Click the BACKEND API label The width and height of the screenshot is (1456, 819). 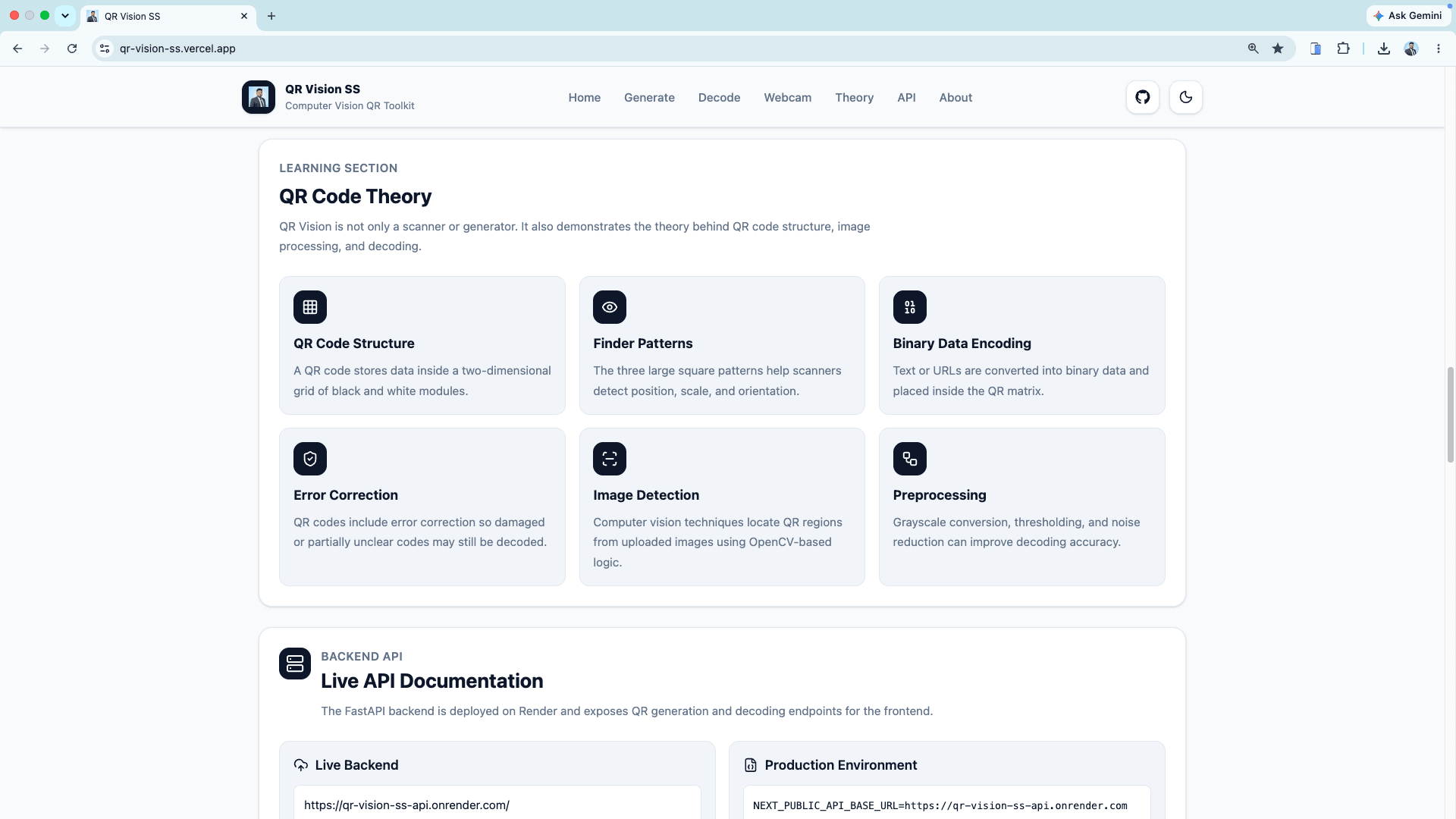point(362,657)
